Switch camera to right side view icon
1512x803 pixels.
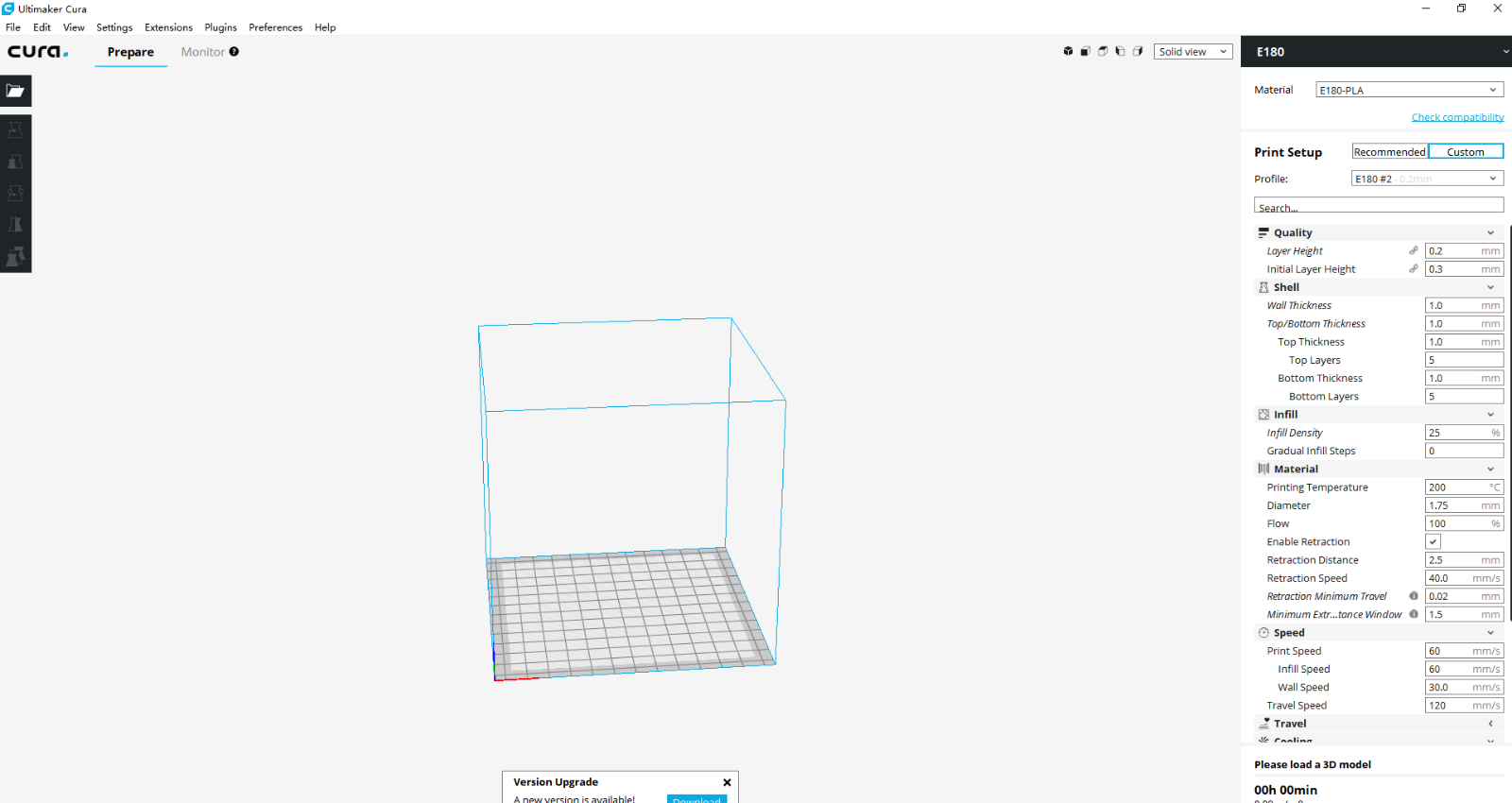[1138, 51]
